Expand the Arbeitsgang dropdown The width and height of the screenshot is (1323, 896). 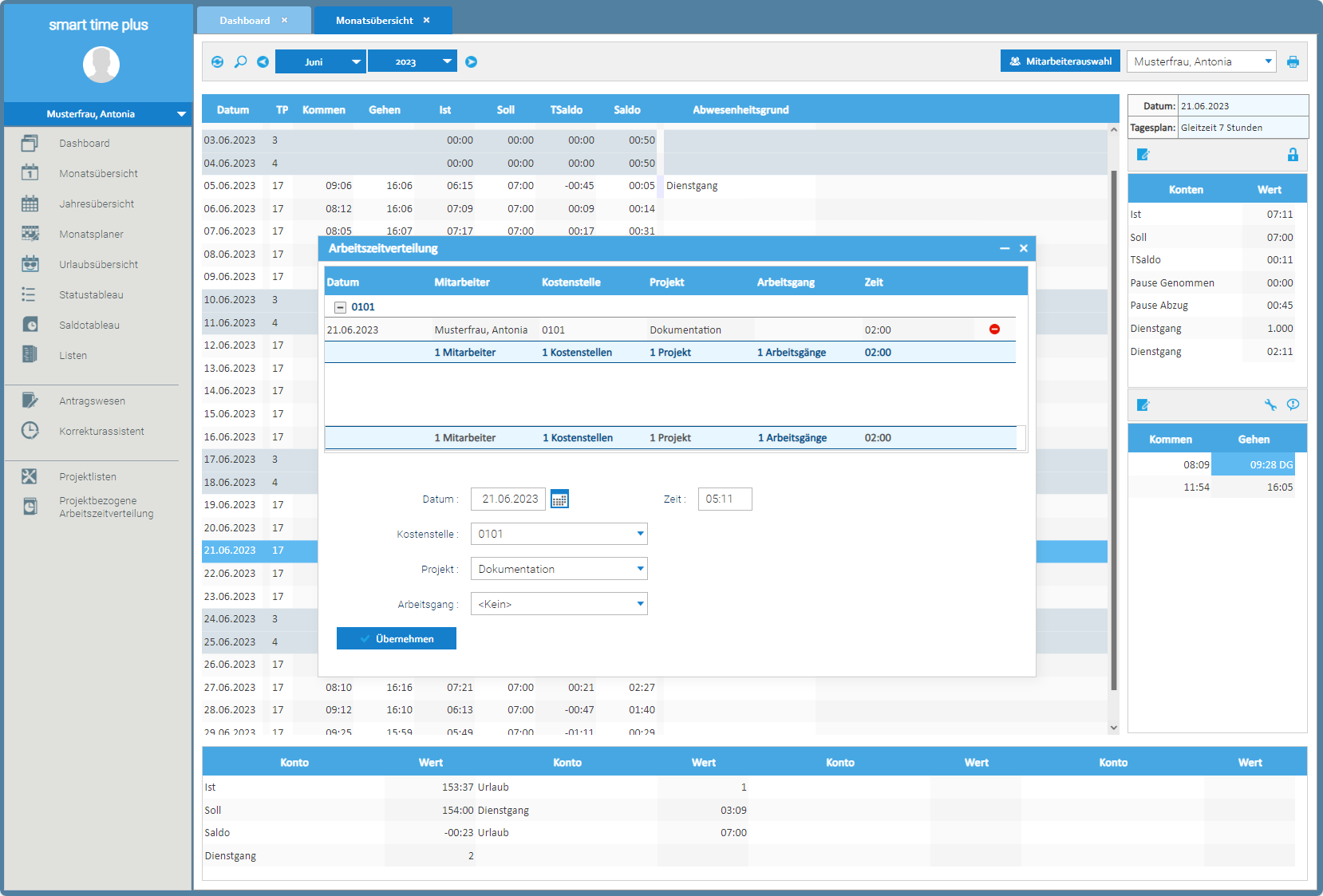[x=640, y=604]
